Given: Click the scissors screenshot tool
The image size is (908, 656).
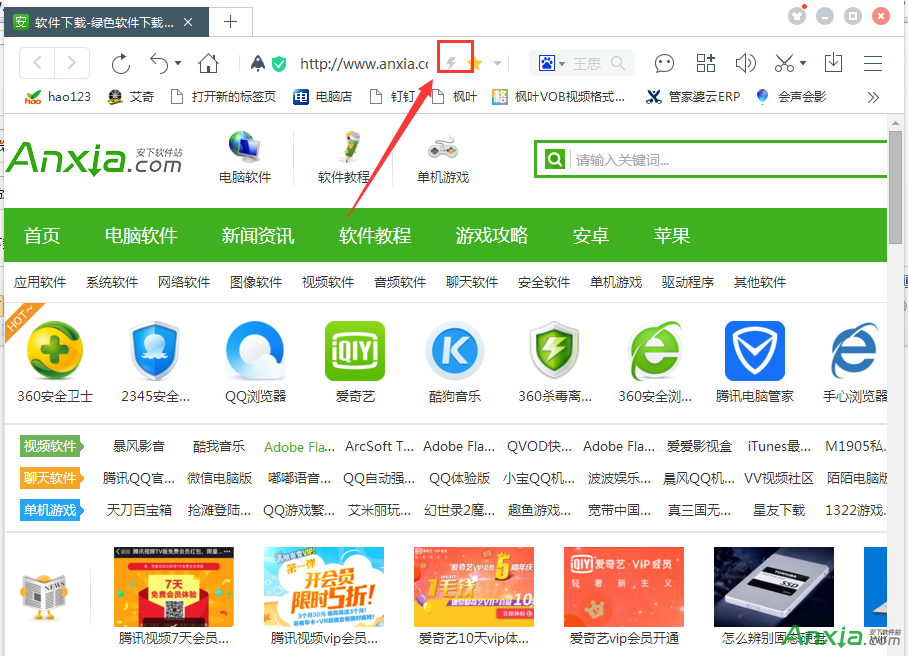Looking at the screenshot, I should coord(784,63).
